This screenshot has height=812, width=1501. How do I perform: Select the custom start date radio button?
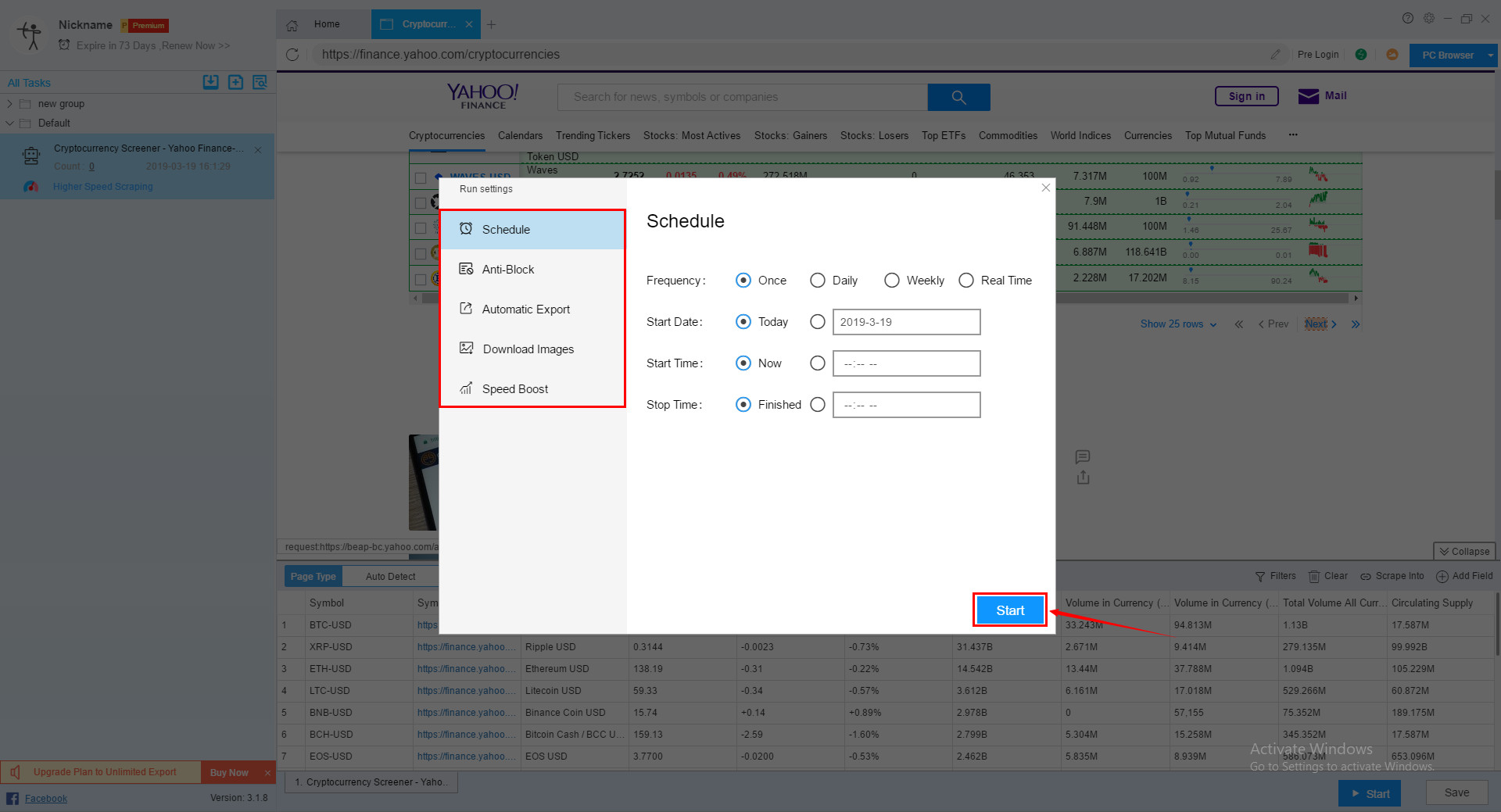point(818,322)
